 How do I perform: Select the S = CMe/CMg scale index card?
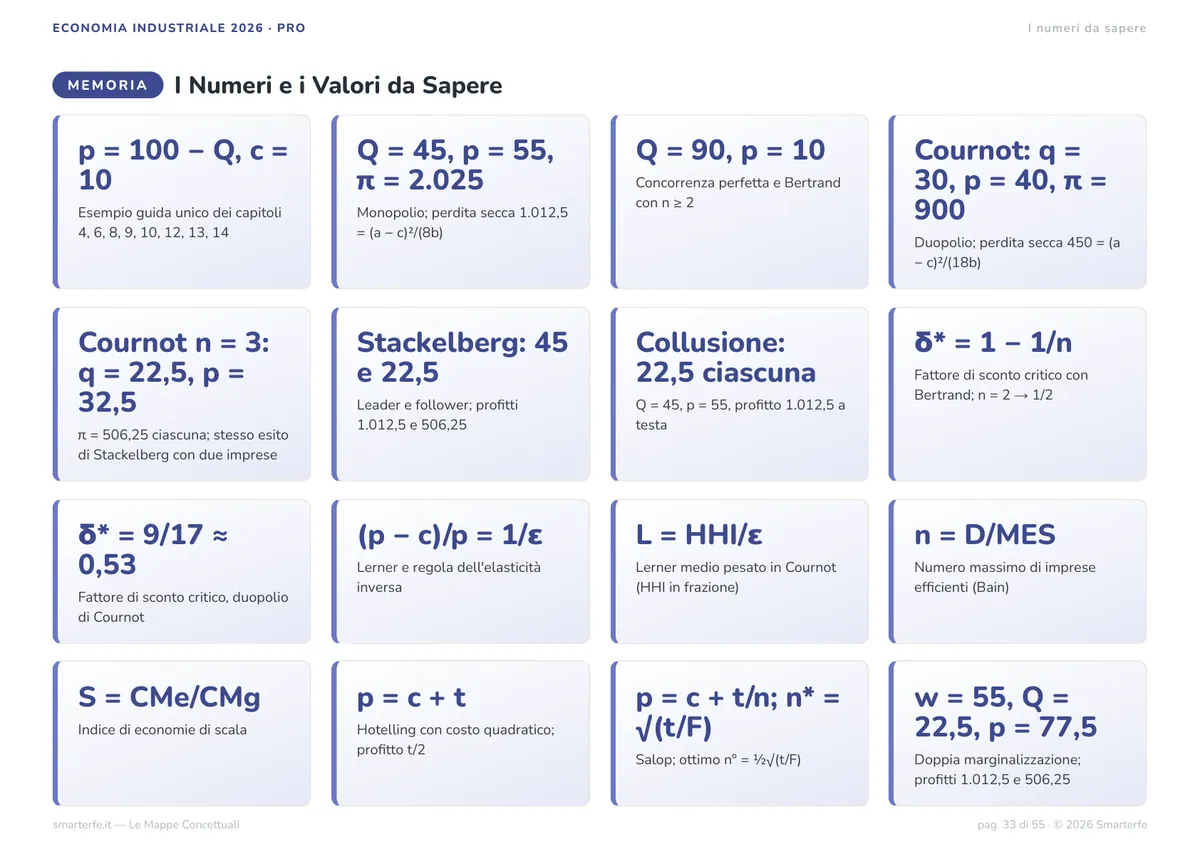click(x=182, y=733)
